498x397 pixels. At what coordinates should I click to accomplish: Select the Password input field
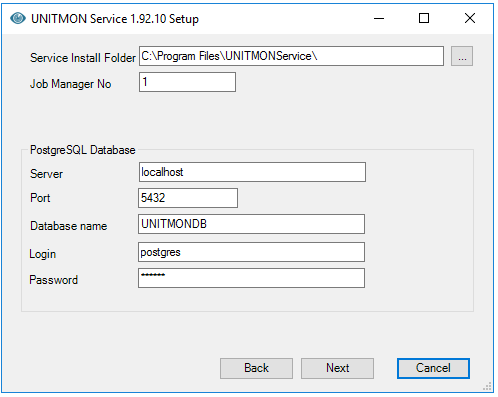(251, 278)
